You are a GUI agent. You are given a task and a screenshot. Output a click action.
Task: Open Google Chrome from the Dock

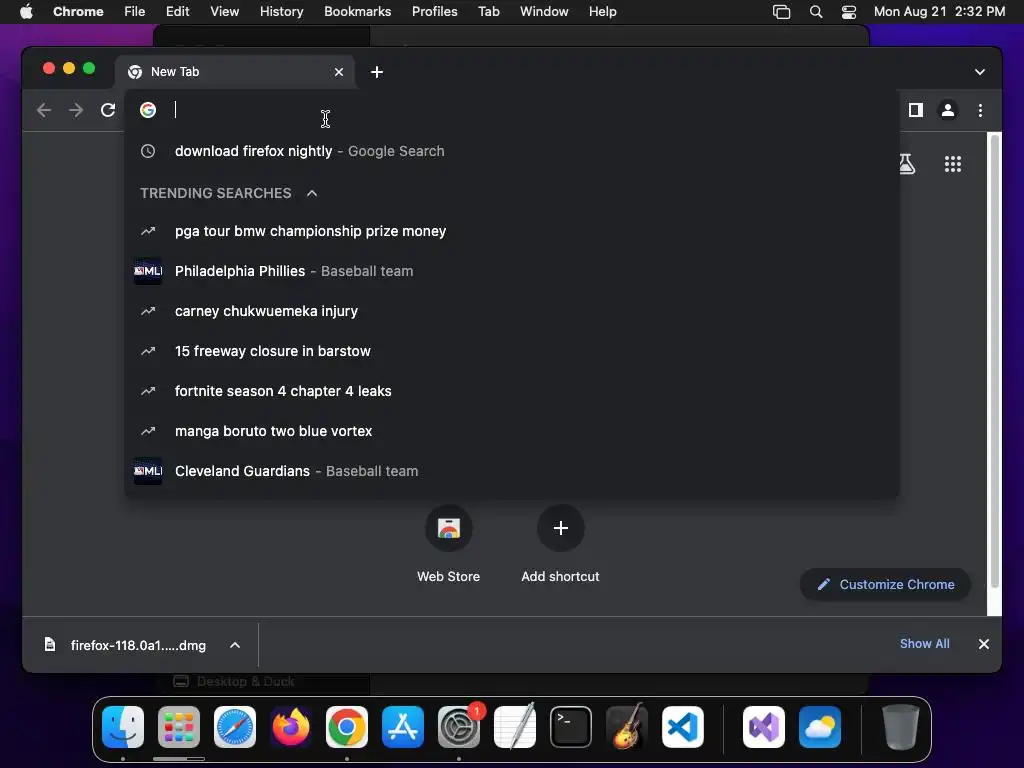tap(347, 727)
